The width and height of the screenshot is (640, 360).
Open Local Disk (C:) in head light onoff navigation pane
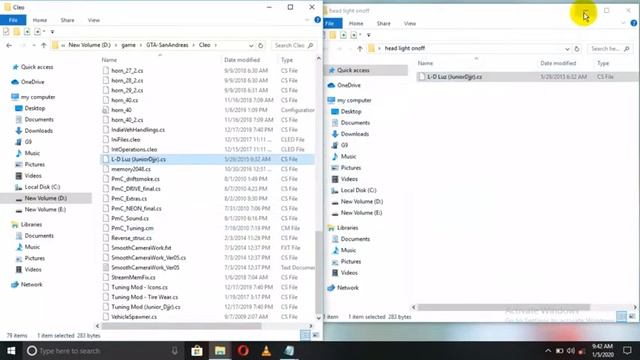click(358, 190)
